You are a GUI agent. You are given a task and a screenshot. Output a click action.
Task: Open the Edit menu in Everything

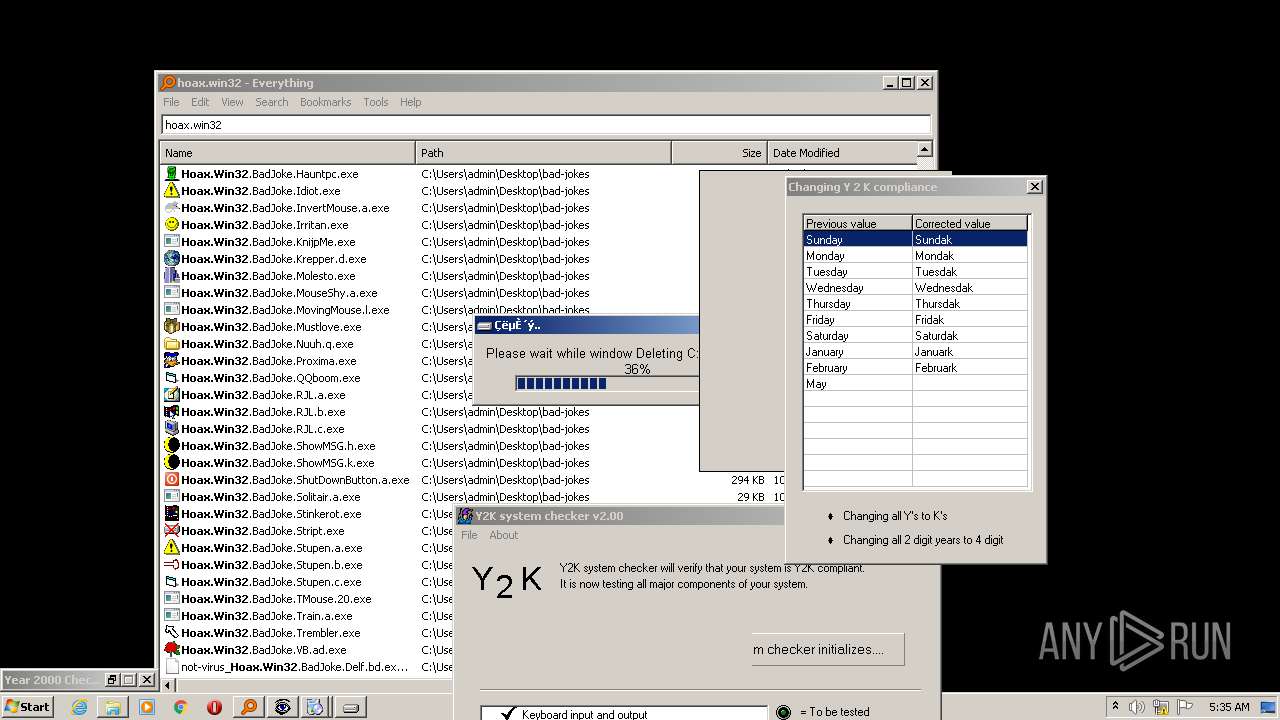tap(200, 102)
